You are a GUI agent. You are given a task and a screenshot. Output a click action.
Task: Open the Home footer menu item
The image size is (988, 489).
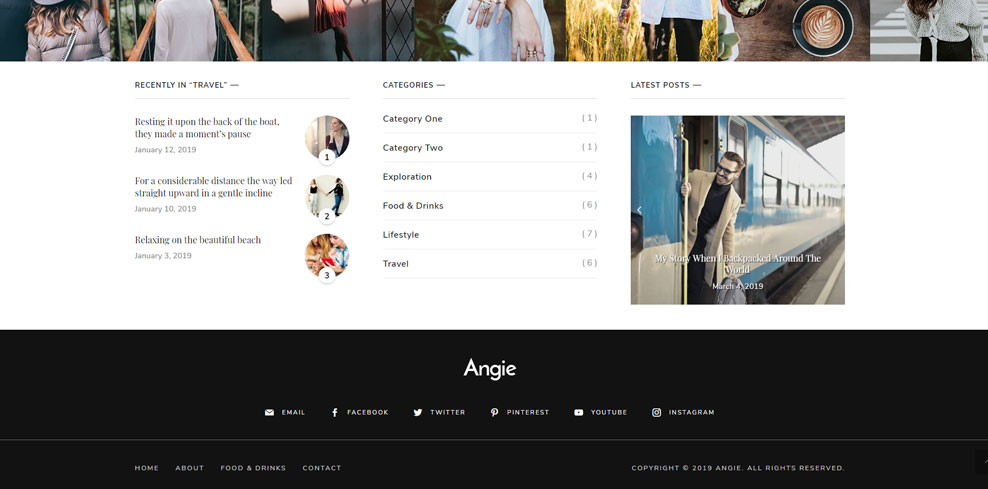147,468
